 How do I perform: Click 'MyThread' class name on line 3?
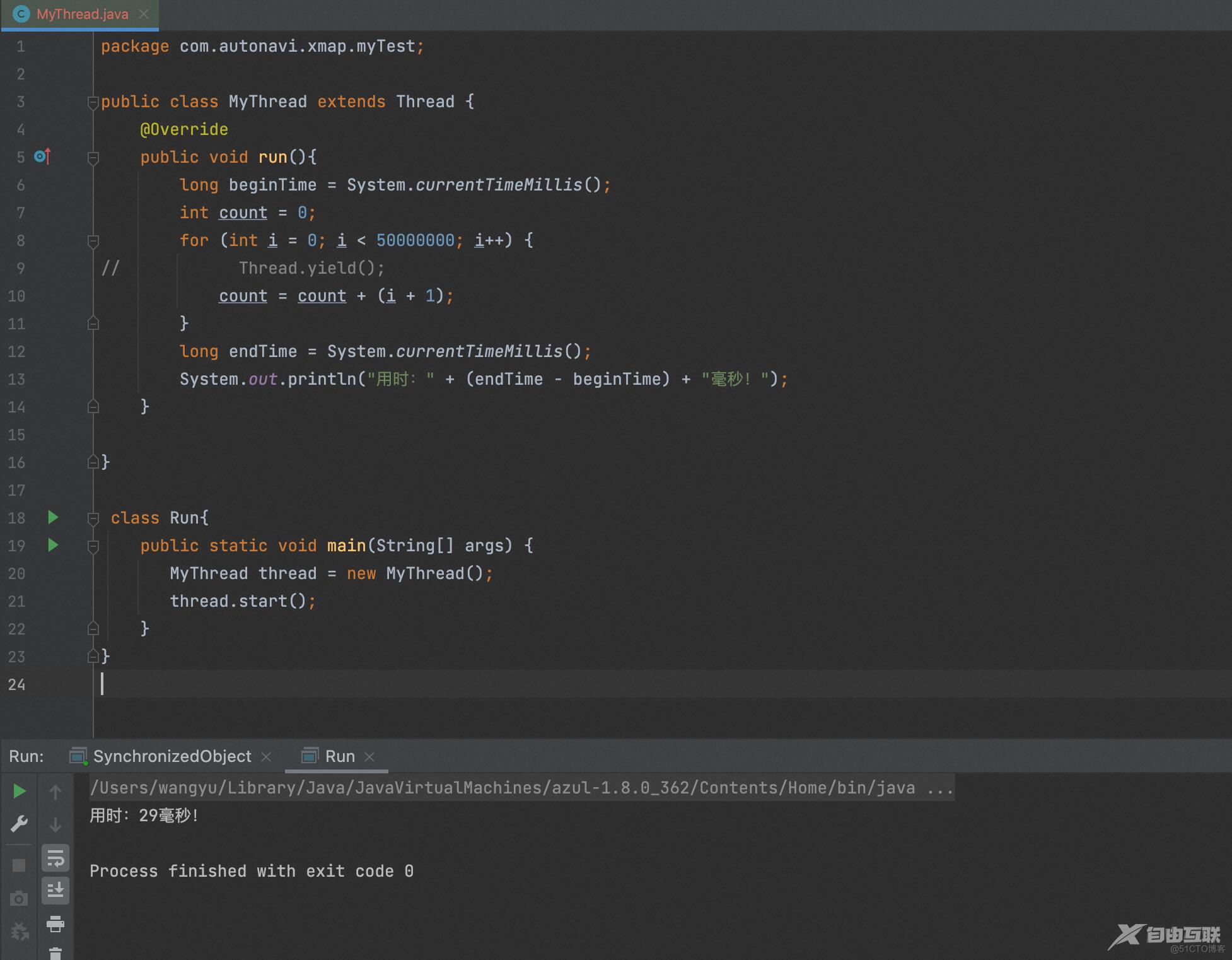tap(267, 102)
